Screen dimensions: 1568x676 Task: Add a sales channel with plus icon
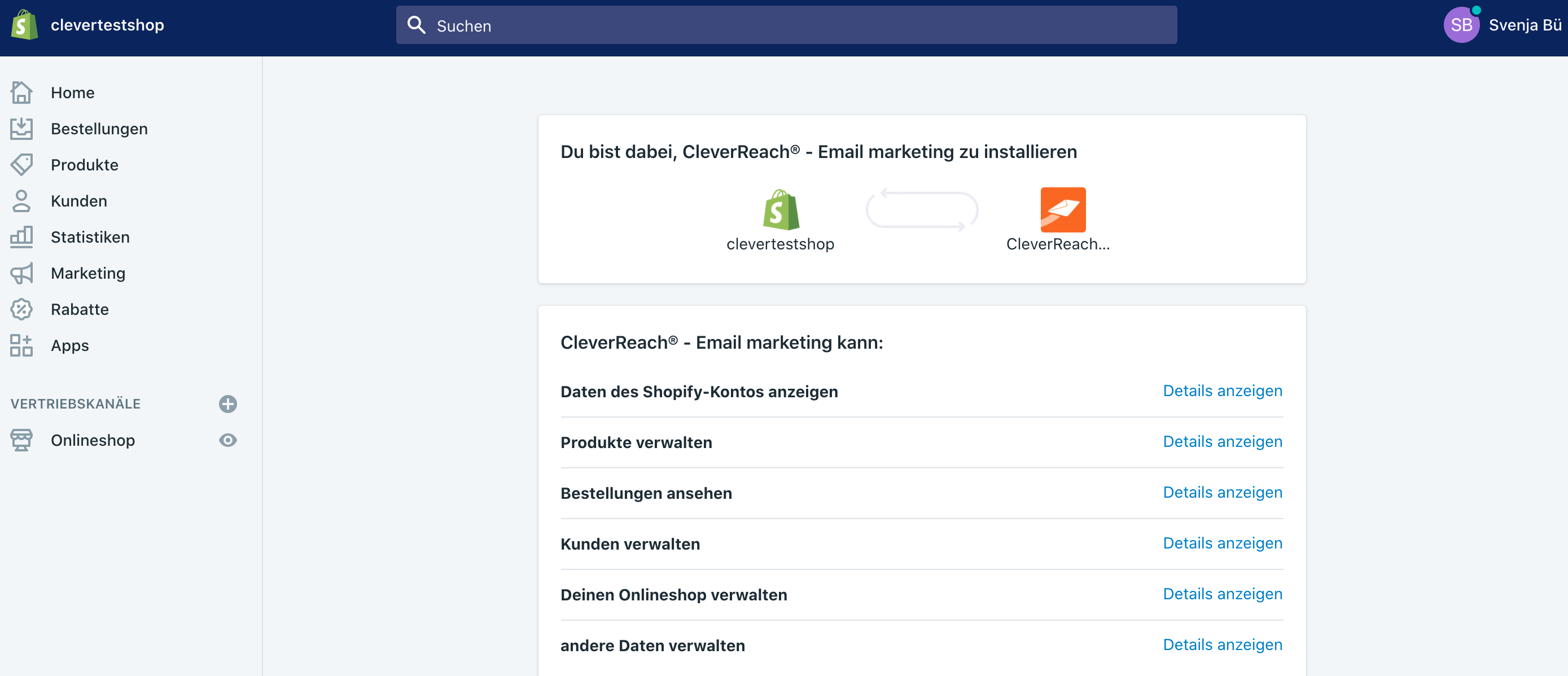tap(227, 404)
